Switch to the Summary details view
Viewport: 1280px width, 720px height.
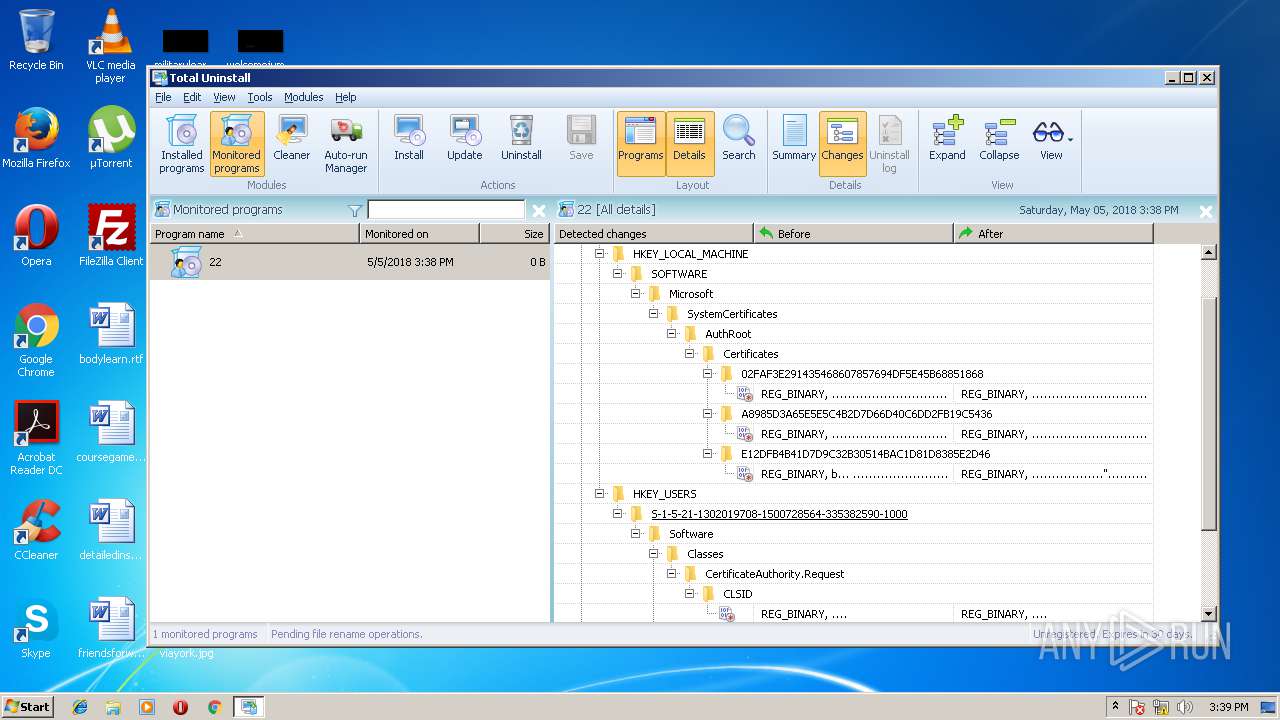click(x=794, y=138)
